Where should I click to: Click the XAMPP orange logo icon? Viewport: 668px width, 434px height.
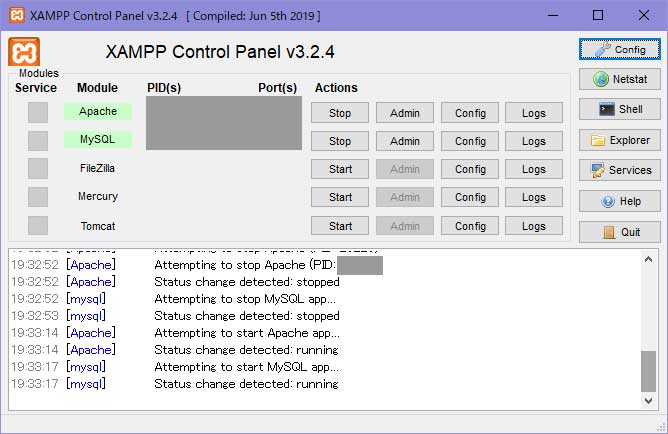coord(24,53)
